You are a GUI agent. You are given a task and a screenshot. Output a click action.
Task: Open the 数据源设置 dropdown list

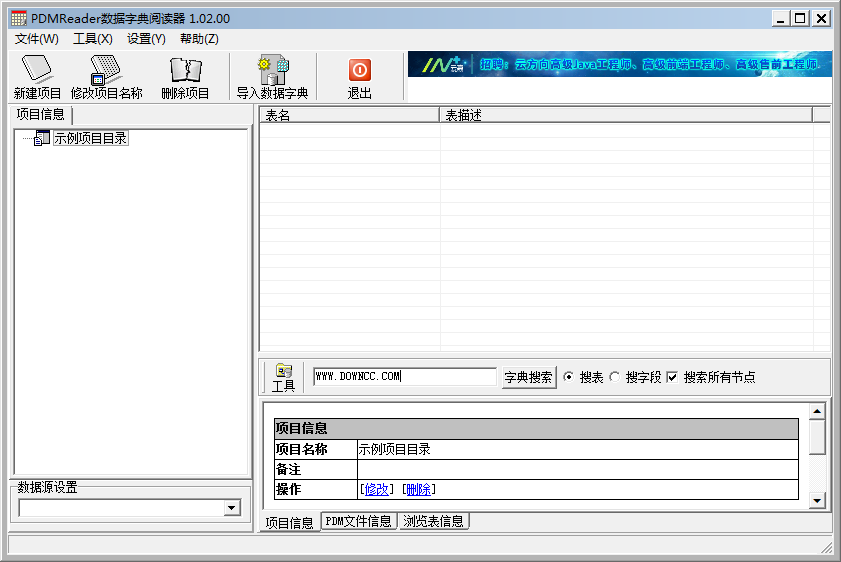[x=232, y=508]
